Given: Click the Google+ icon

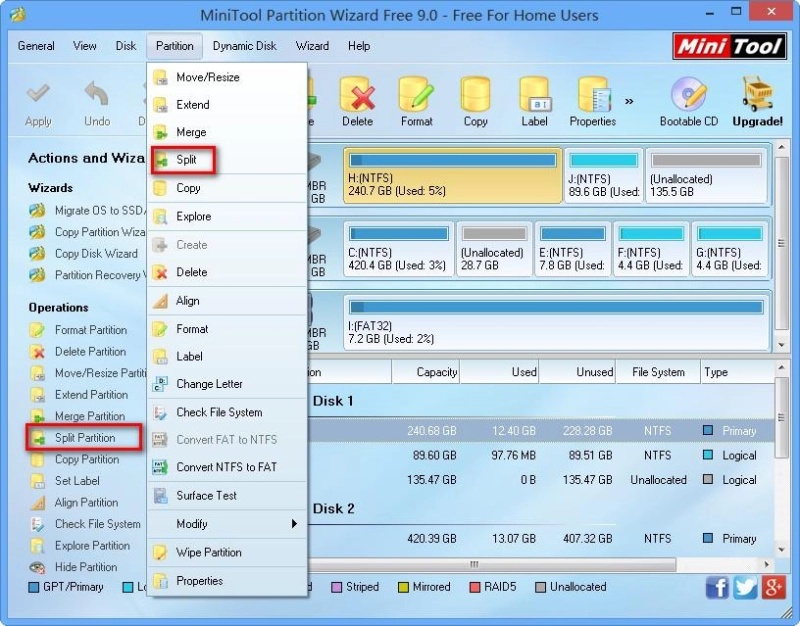Looking at the screenshot, I should (772, 588).
